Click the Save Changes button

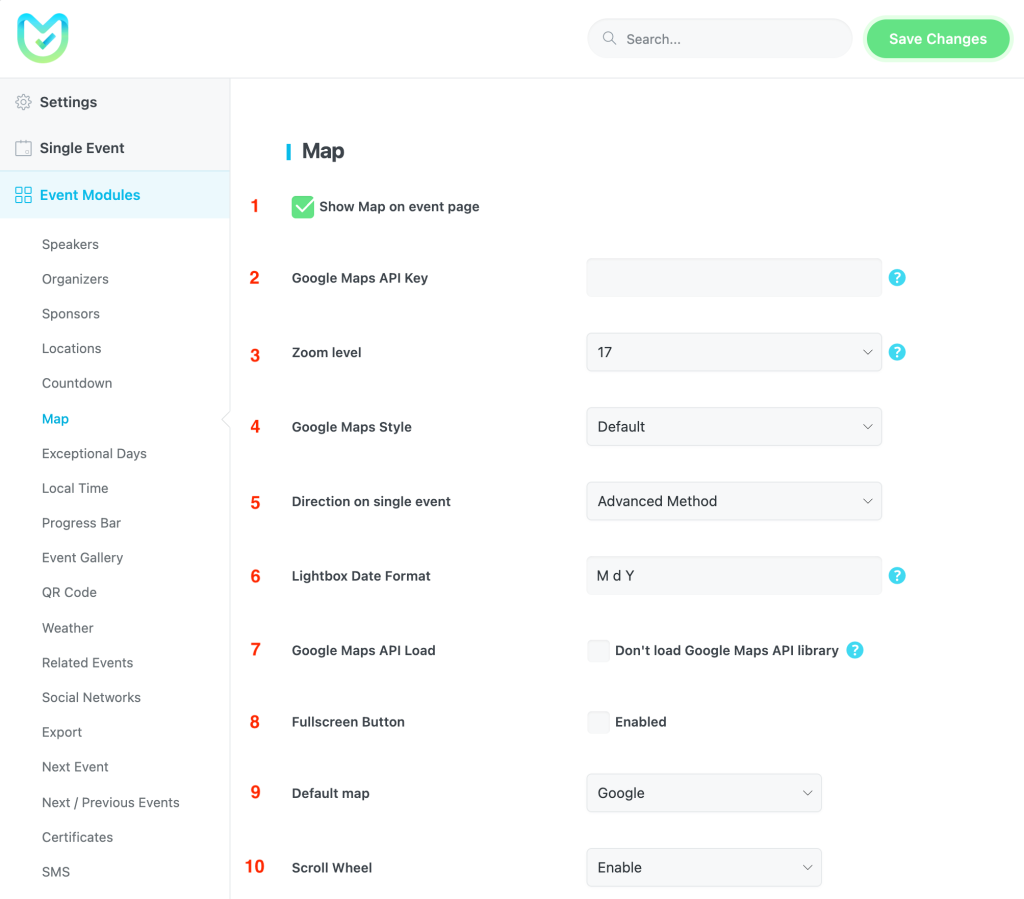tap(937, 39)
